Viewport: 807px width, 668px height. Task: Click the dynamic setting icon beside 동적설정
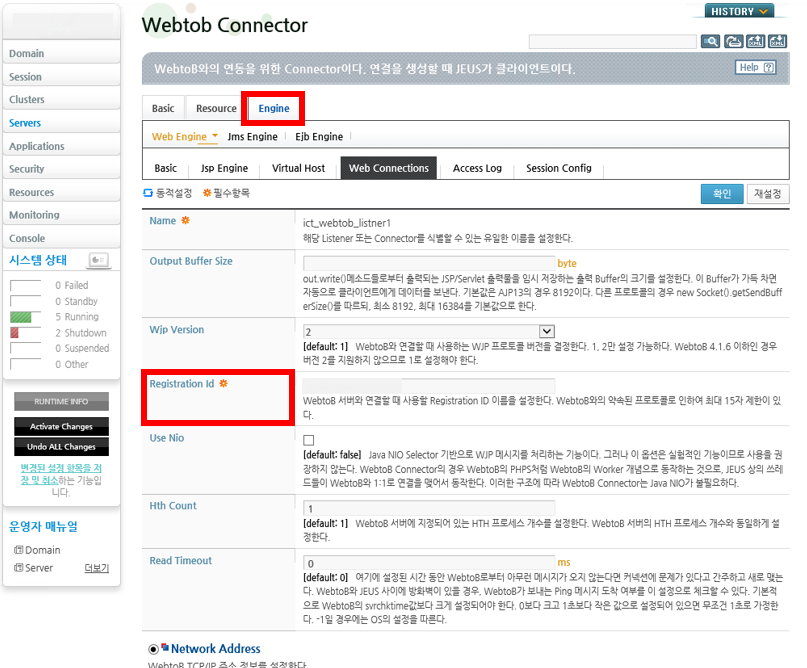coord(148,193)
